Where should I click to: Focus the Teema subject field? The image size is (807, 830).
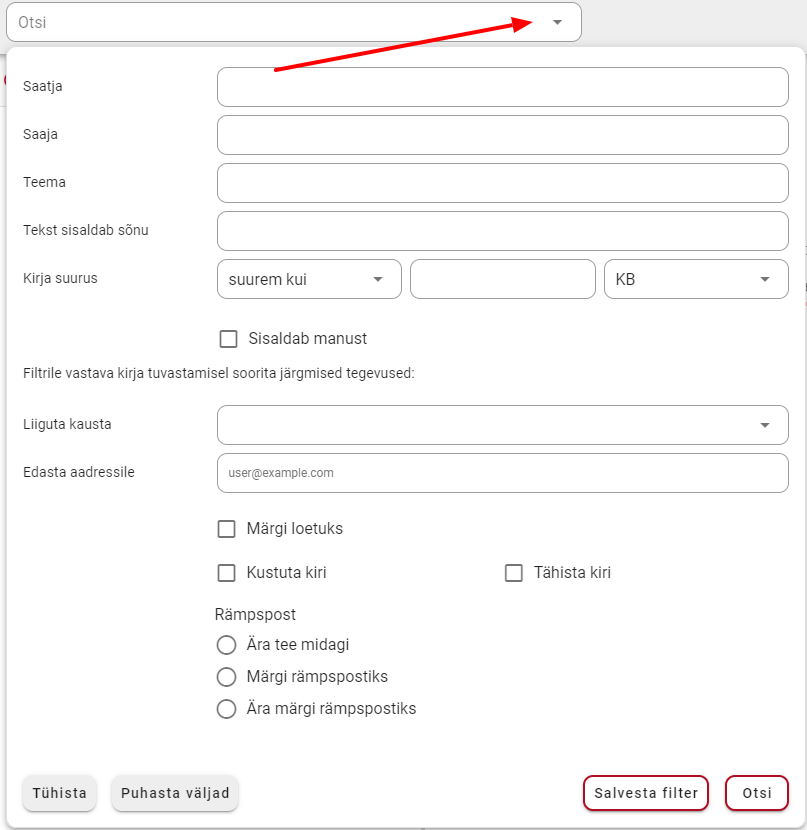pyautogui.click(x=503, y=183)
